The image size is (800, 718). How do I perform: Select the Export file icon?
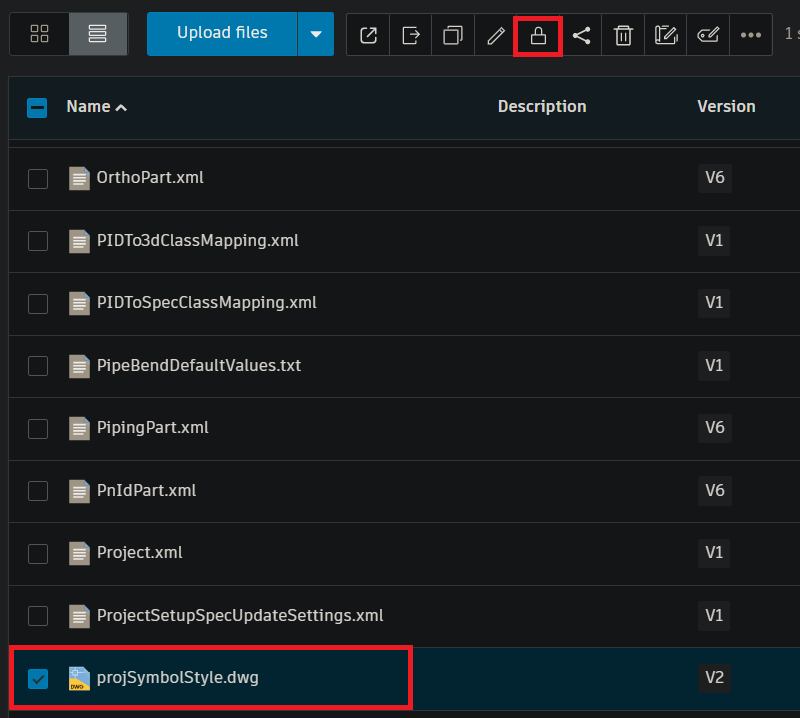410,35
